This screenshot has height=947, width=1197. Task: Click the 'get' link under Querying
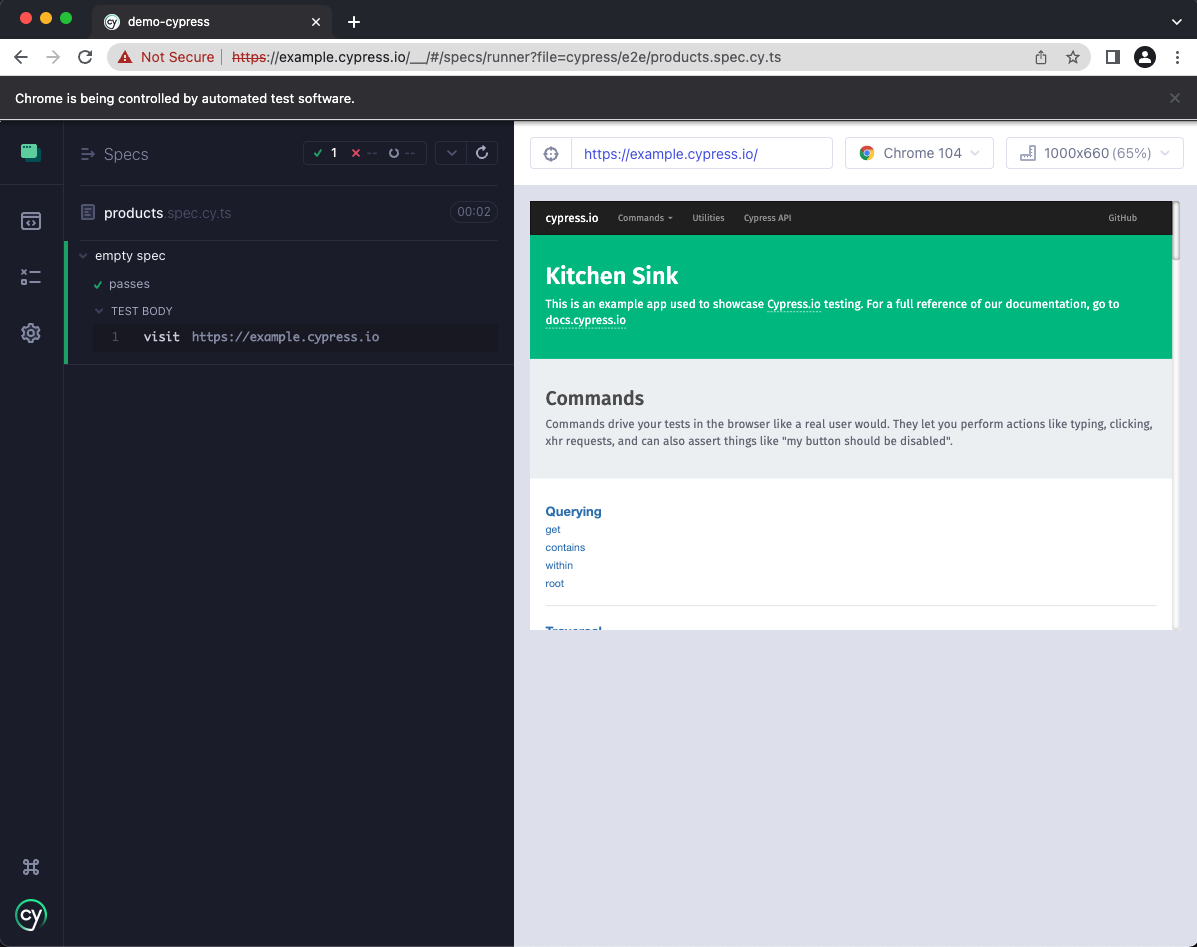(x=552, y=529)
